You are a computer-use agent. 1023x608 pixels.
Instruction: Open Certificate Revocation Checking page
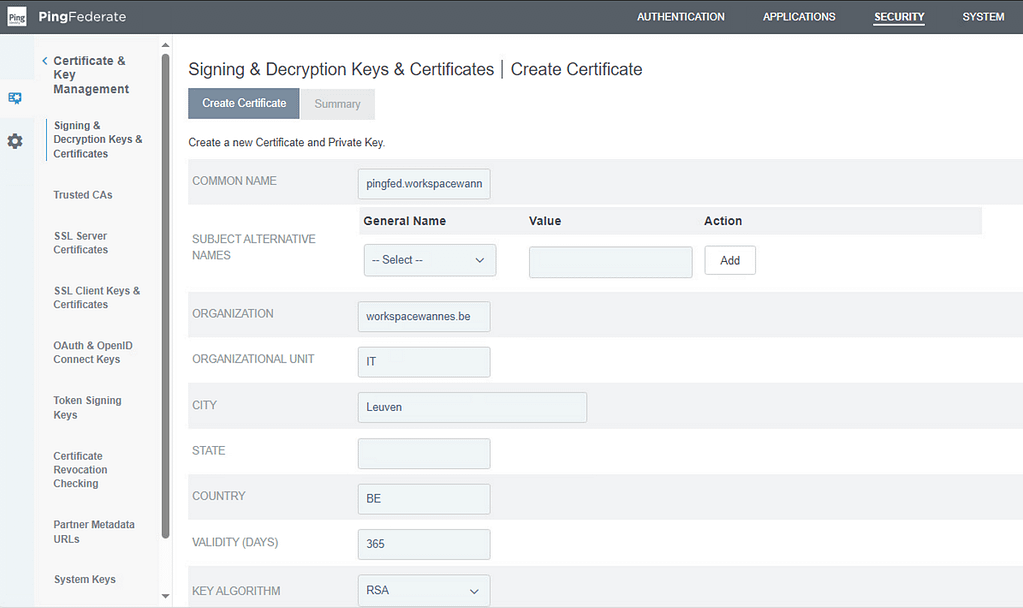[x=80, y=470]
